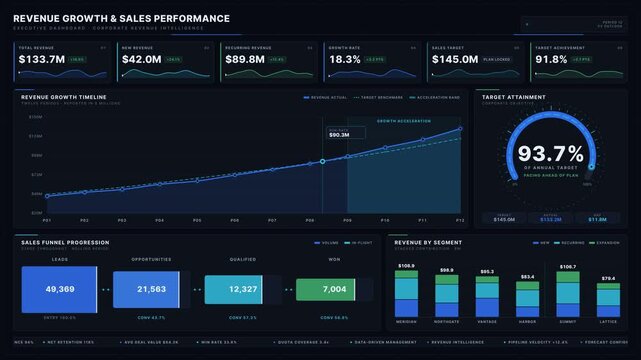The height and width of the screenshot is (360, 641).
Task: Click the Revenue Growth Timeline heading
Action: click(64, 97)
